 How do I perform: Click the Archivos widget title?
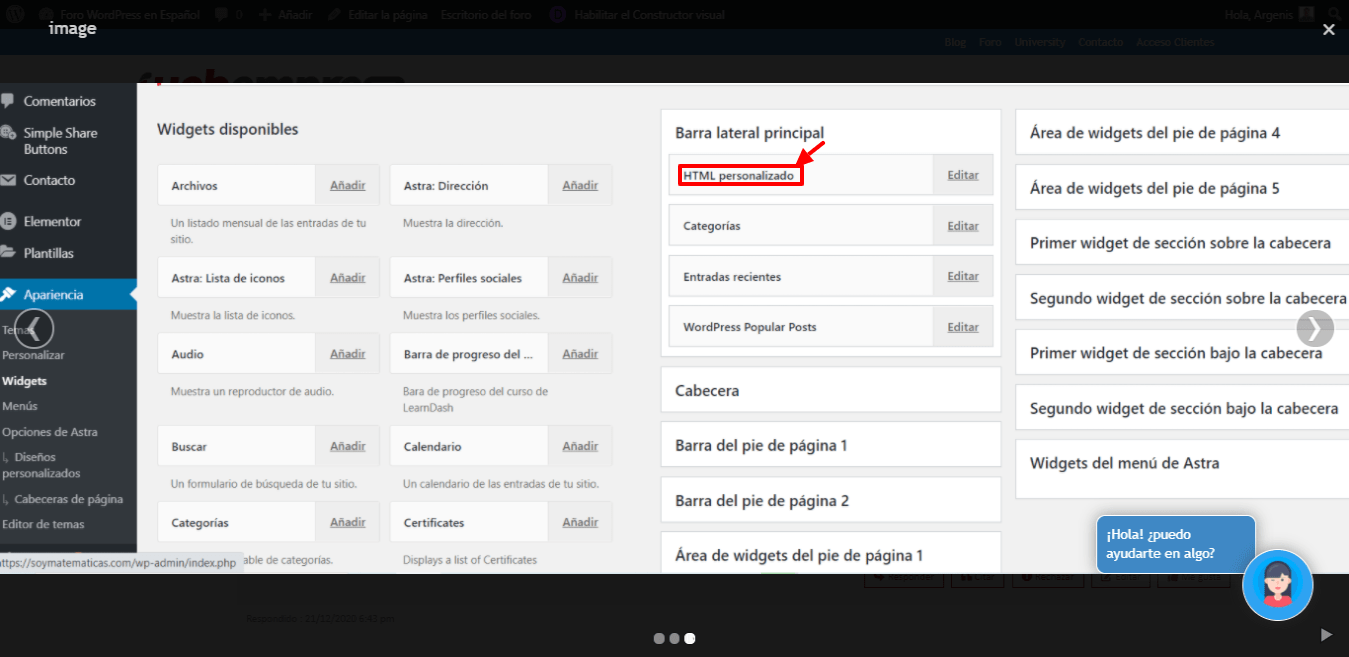click(x=194, y=186)
